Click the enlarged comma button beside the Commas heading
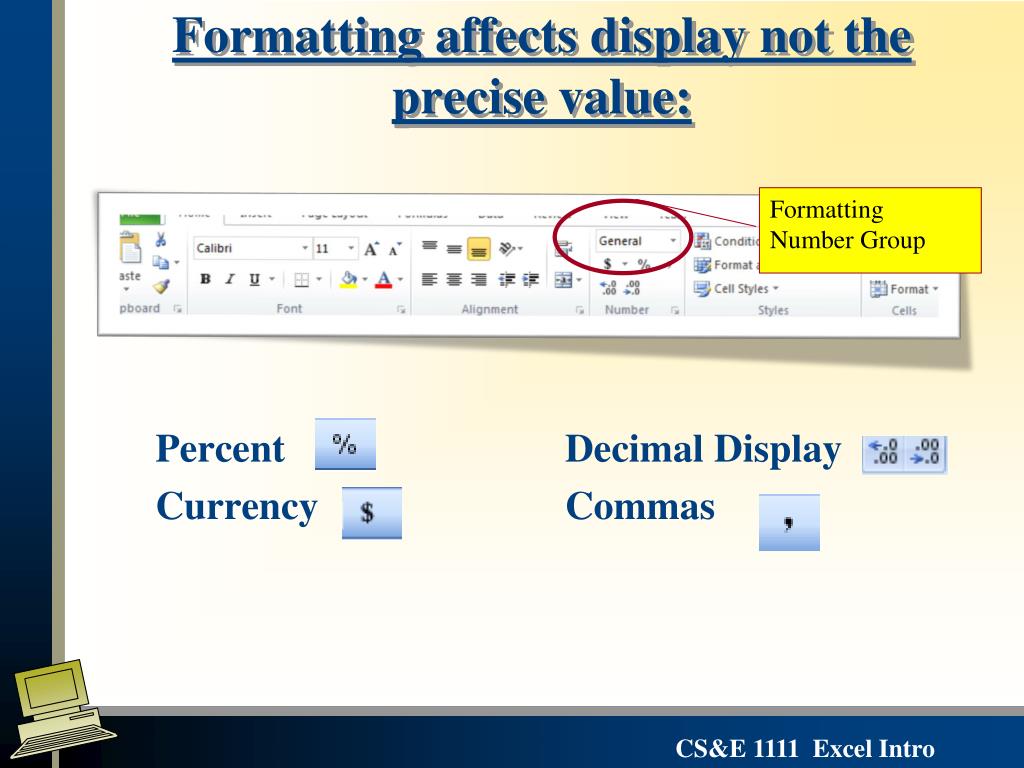This screenshot has width=1024, height=768. pos(789,522)
